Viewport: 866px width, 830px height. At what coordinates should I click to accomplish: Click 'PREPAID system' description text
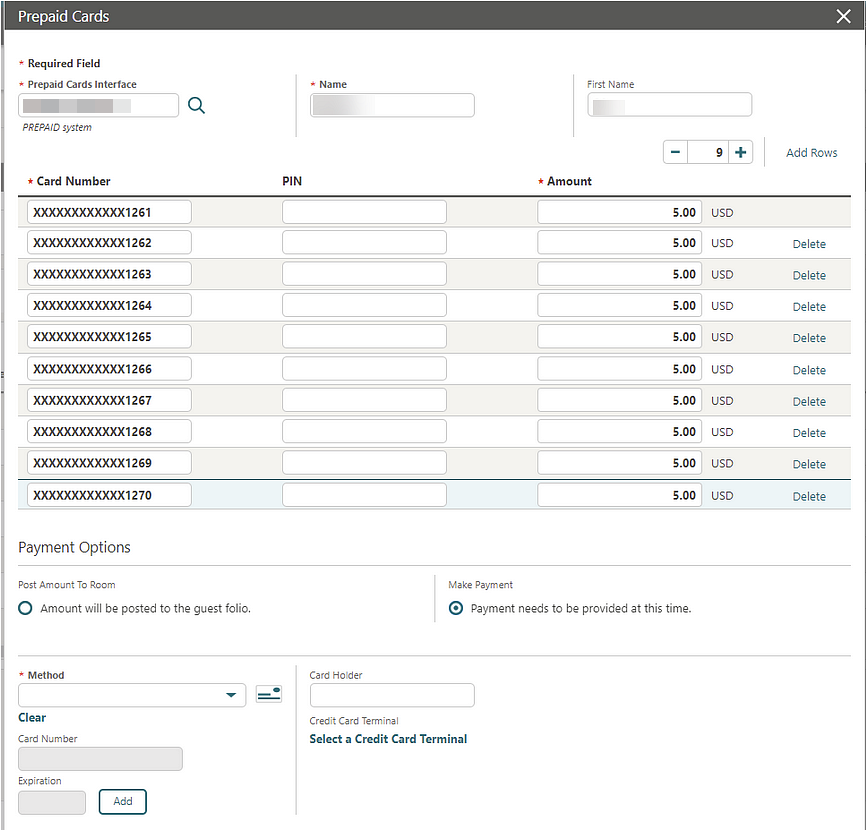pyautogui.click(x=57, y=128)
